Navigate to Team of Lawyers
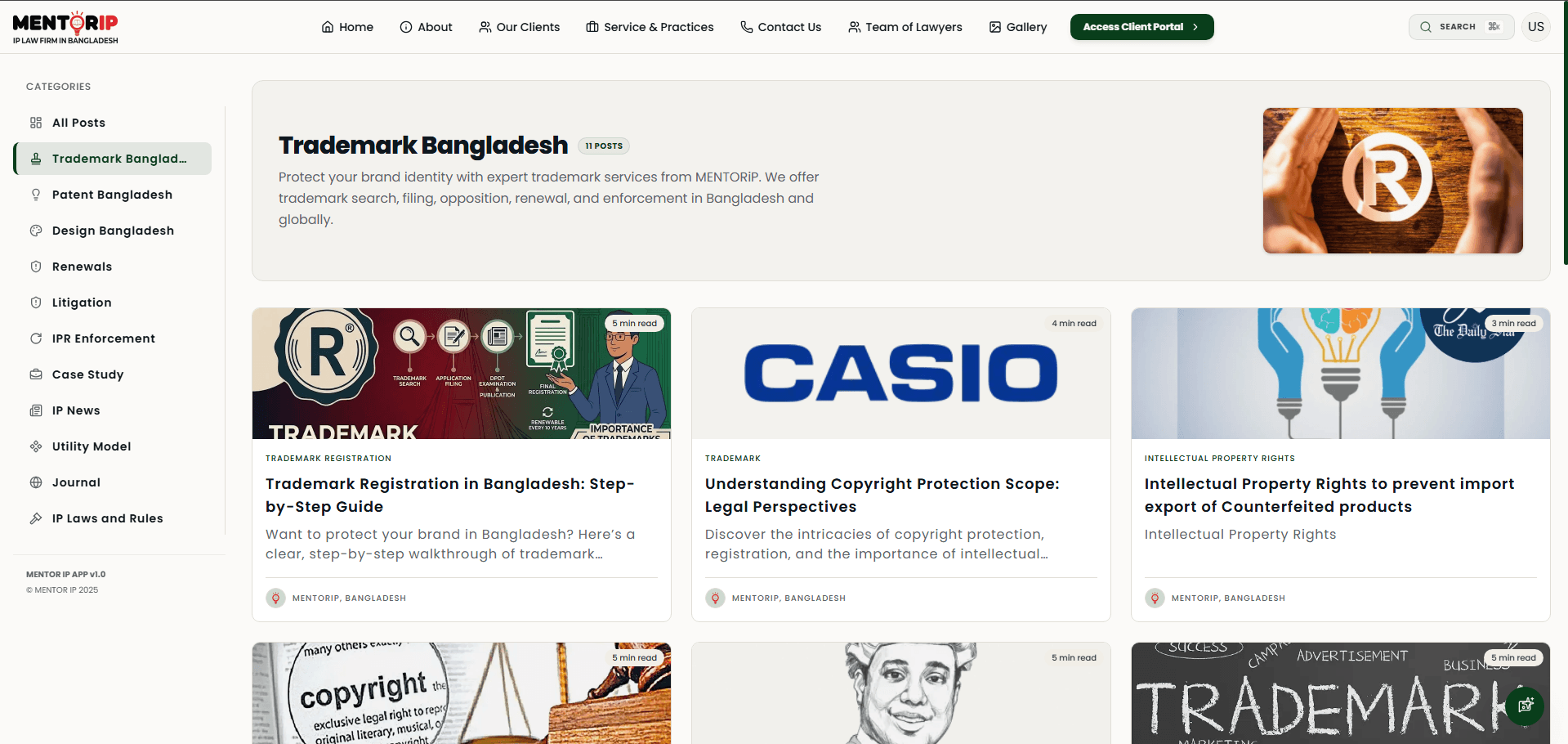 pyautogui.click(x=905, y=27)
